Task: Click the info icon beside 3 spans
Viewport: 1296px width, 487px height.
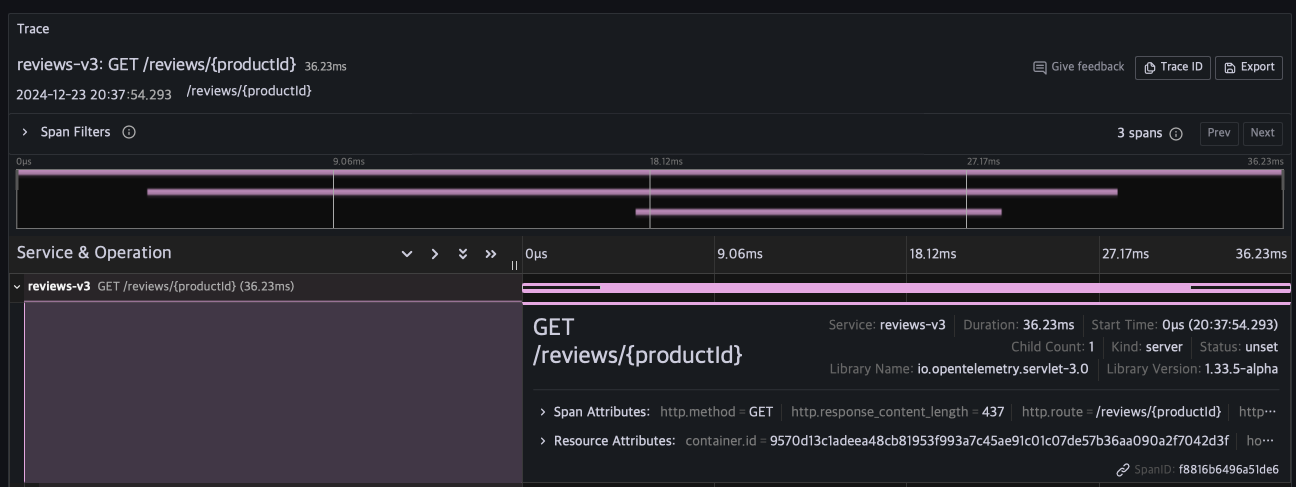Action: pyautogui.click(x=1176, y=133)
